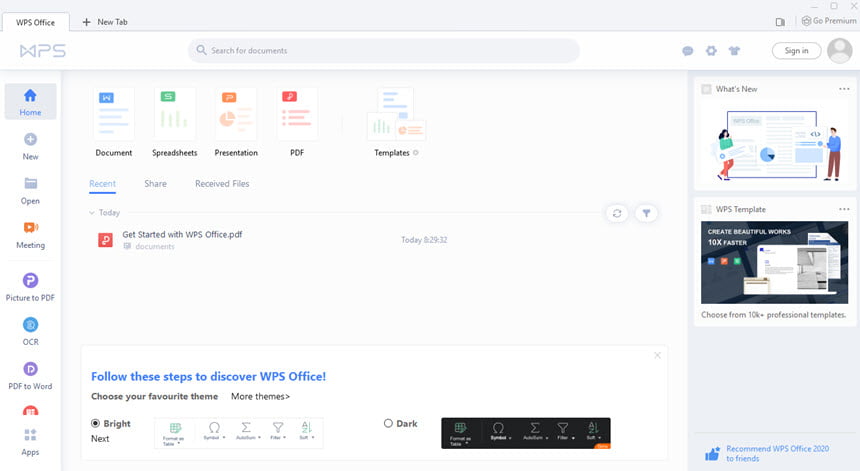Screen dimensions: 860x471
Task: Open the PDF file icon for Get Started
Action: pos(105,240)
